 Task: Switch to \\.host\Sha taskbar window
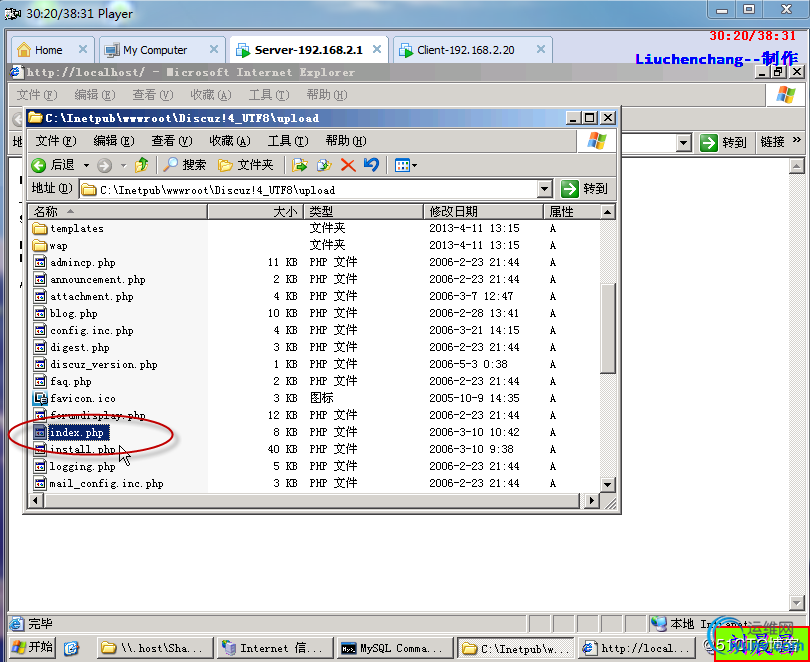pos(154,648)
